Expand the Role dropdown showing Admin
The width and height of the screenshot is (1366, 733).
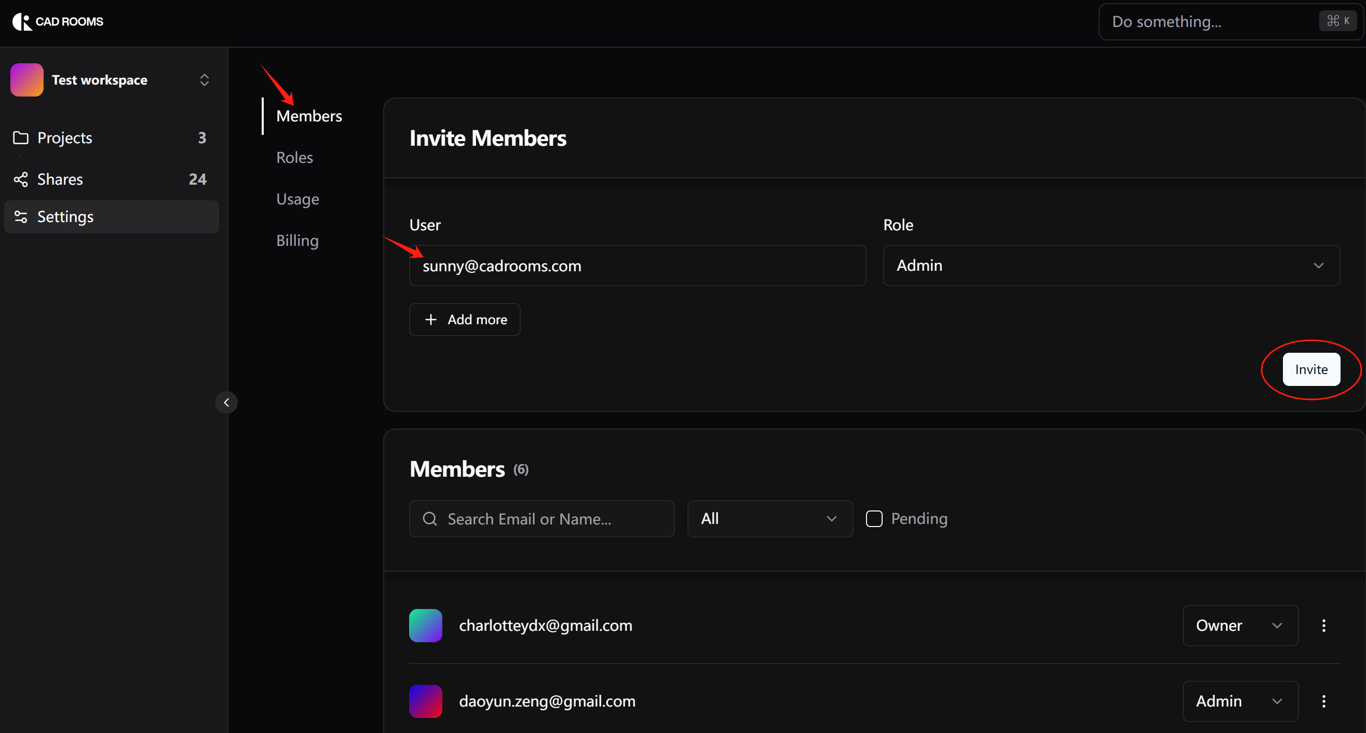(1111, 266)
